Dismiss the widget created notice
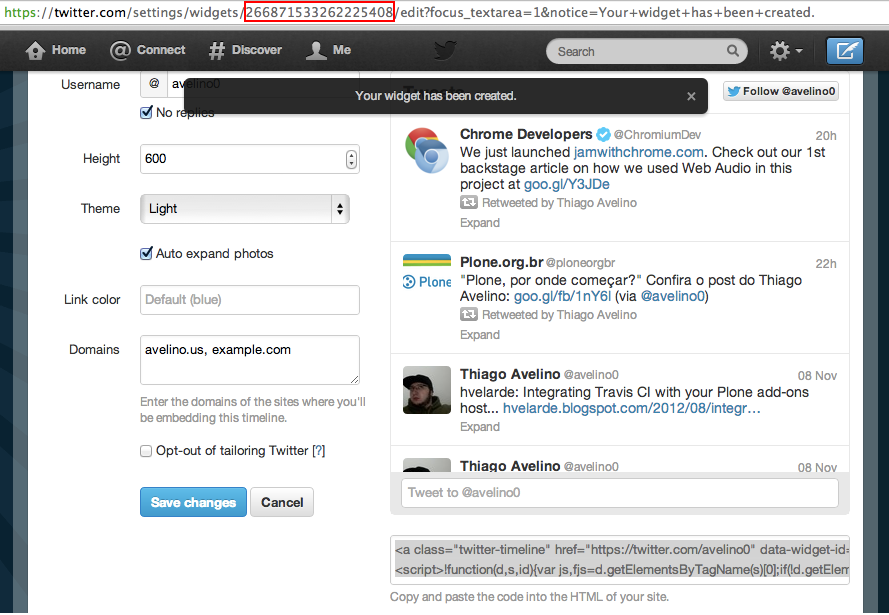889x615 pixels. 691,96
